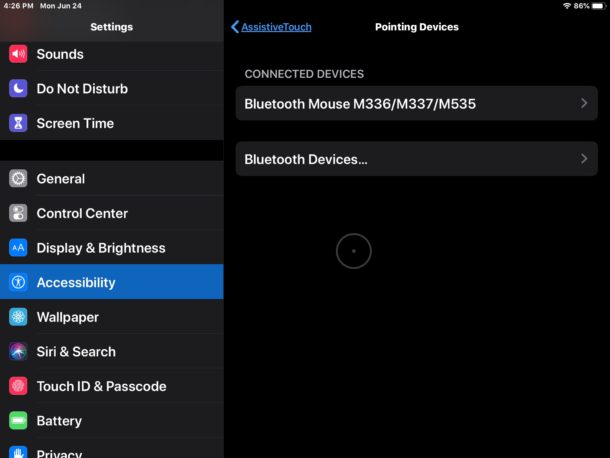Tap the circular AssistiveTouch pointer cursor
The width and height of the screenshot is (610, 458).
[353, 251]
